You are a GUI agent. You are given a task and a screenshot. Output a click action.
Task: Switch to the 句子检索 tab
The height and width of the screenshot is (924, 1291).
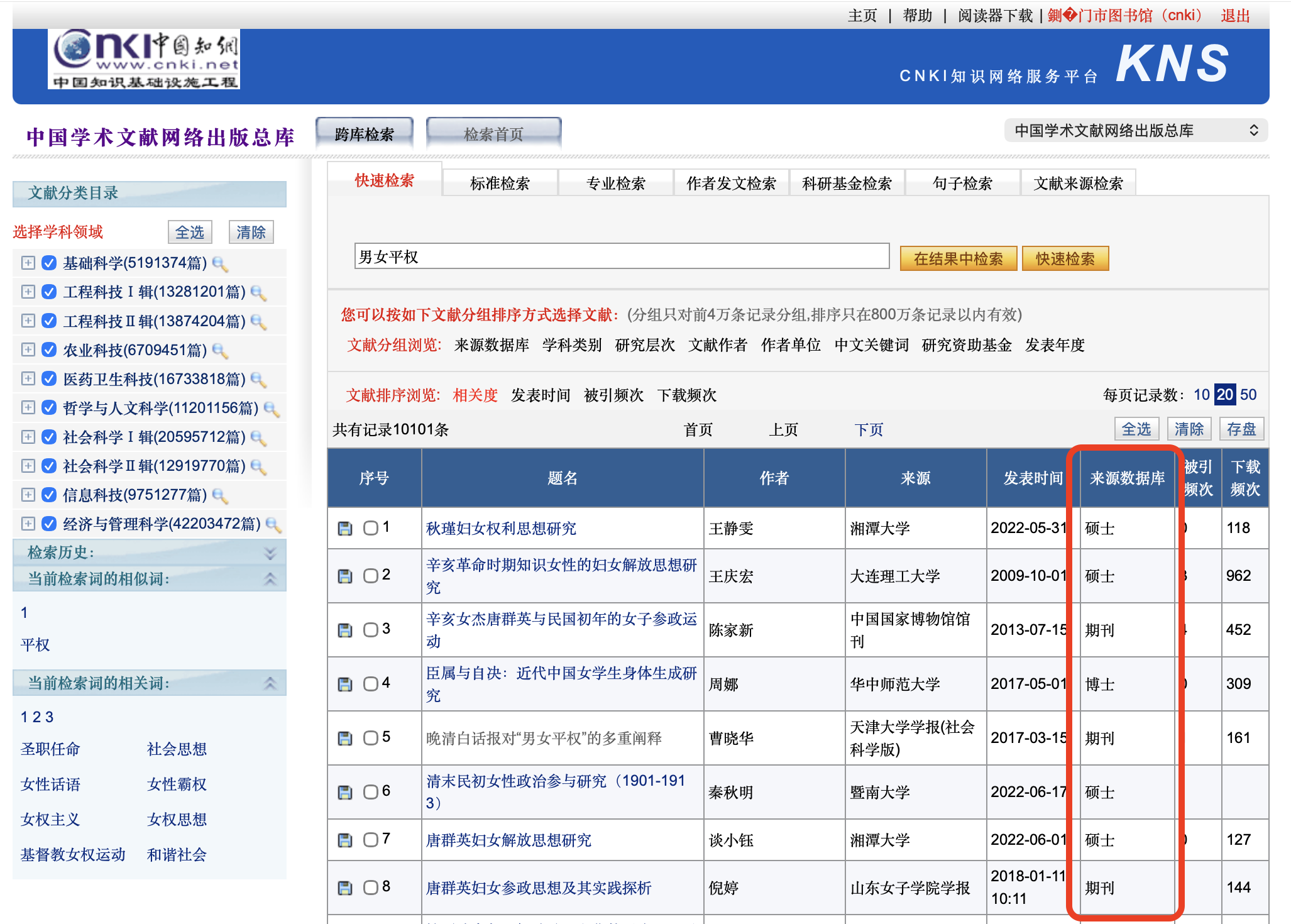click(962, 184)
